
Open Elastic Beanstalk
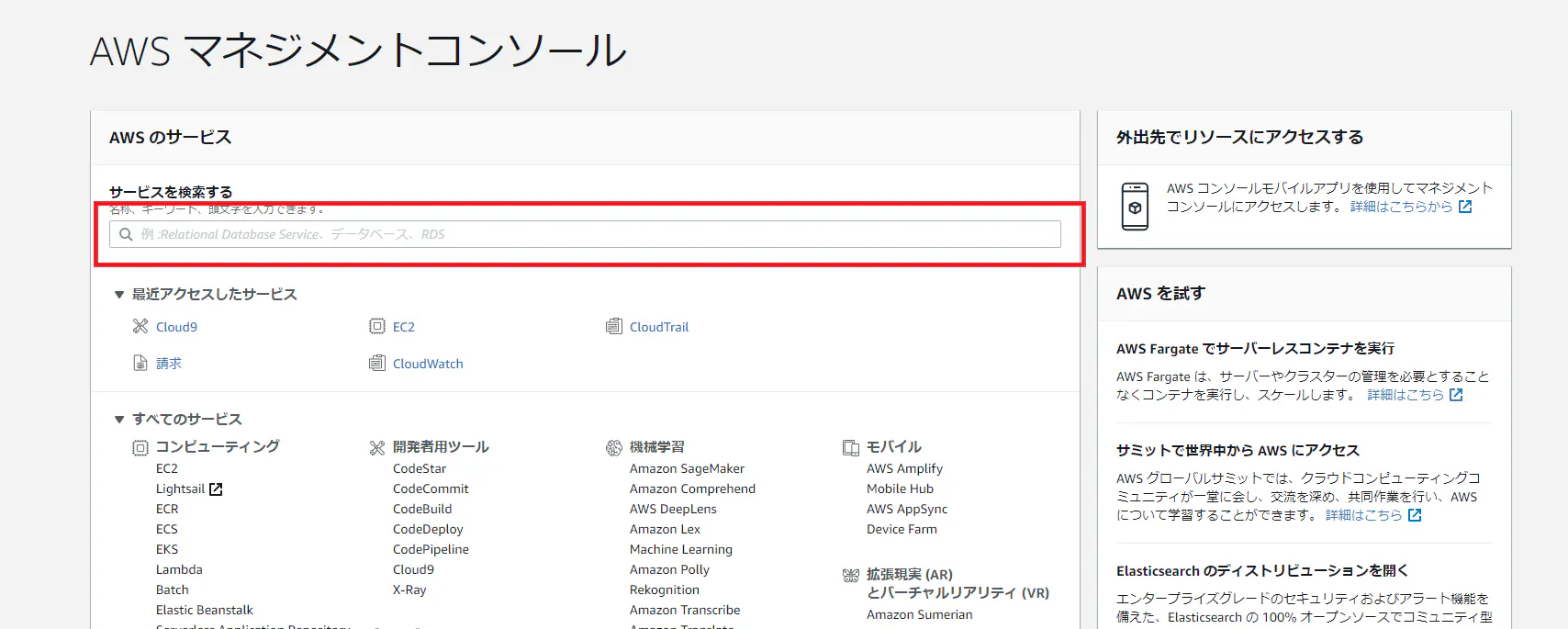pos(205,610)
